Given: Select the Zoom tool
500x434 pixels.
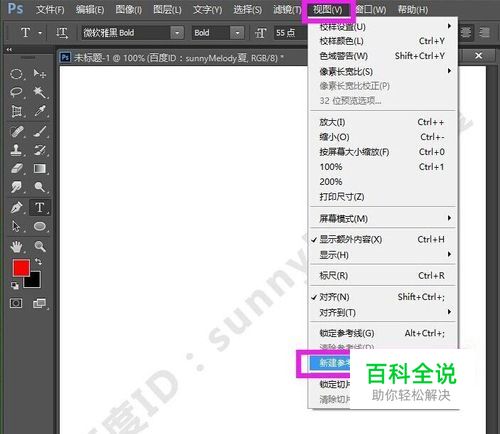Looking at the screenshot, I should pyautogui.click(x=40, y=247).
